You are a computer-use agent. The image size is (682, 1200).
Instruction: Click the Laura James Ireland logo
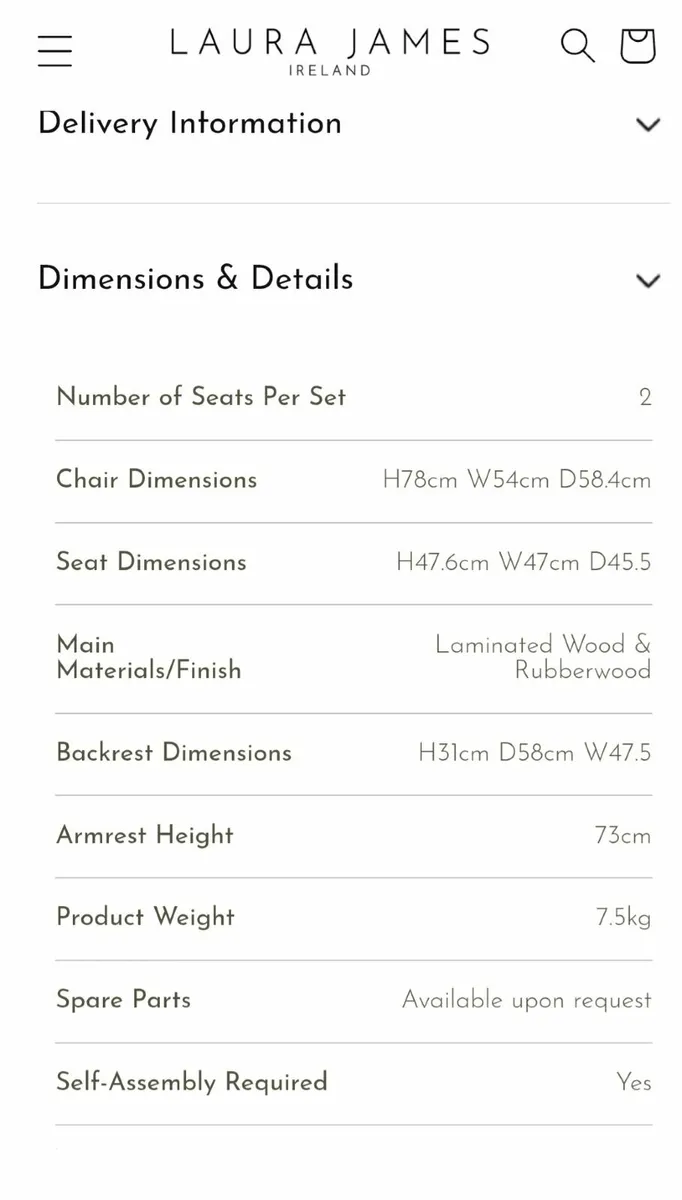331,45
